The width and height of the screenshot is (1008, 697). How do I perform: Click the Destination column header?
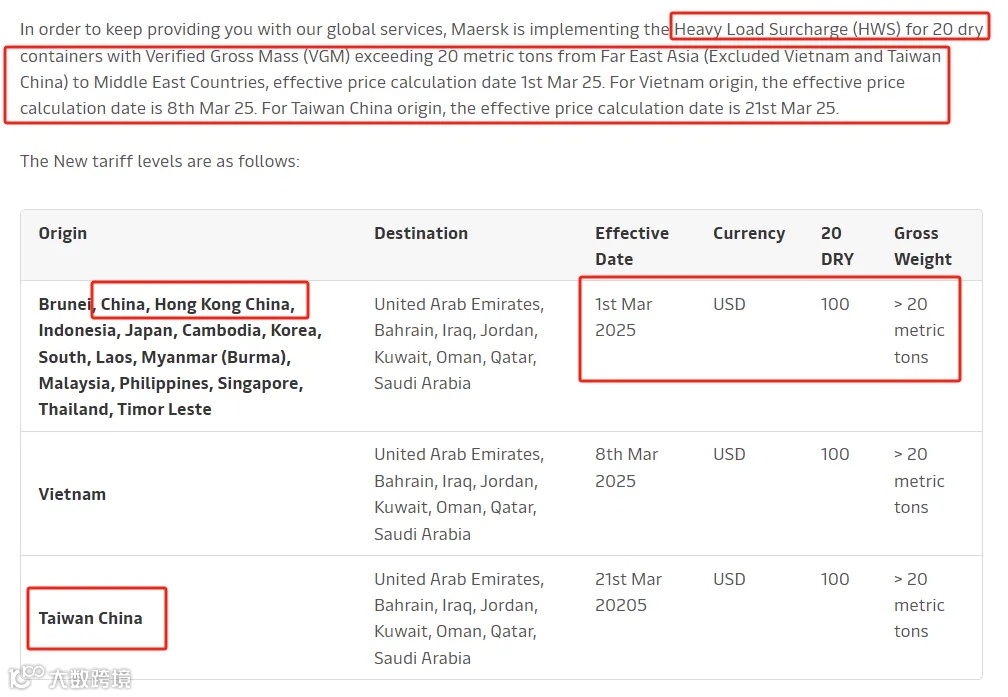tap(421, 233)
